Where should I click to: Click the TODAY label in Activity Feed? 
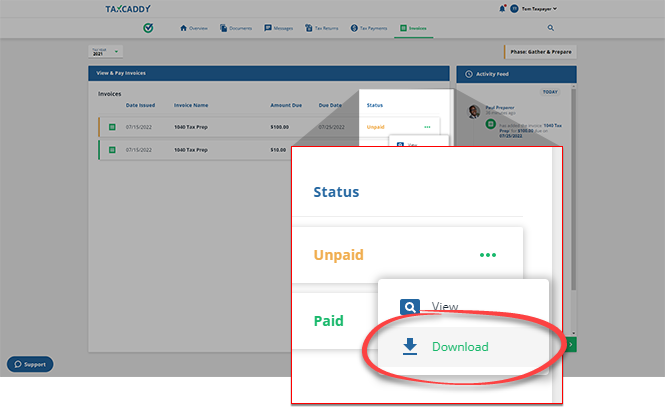pos(550,92)
